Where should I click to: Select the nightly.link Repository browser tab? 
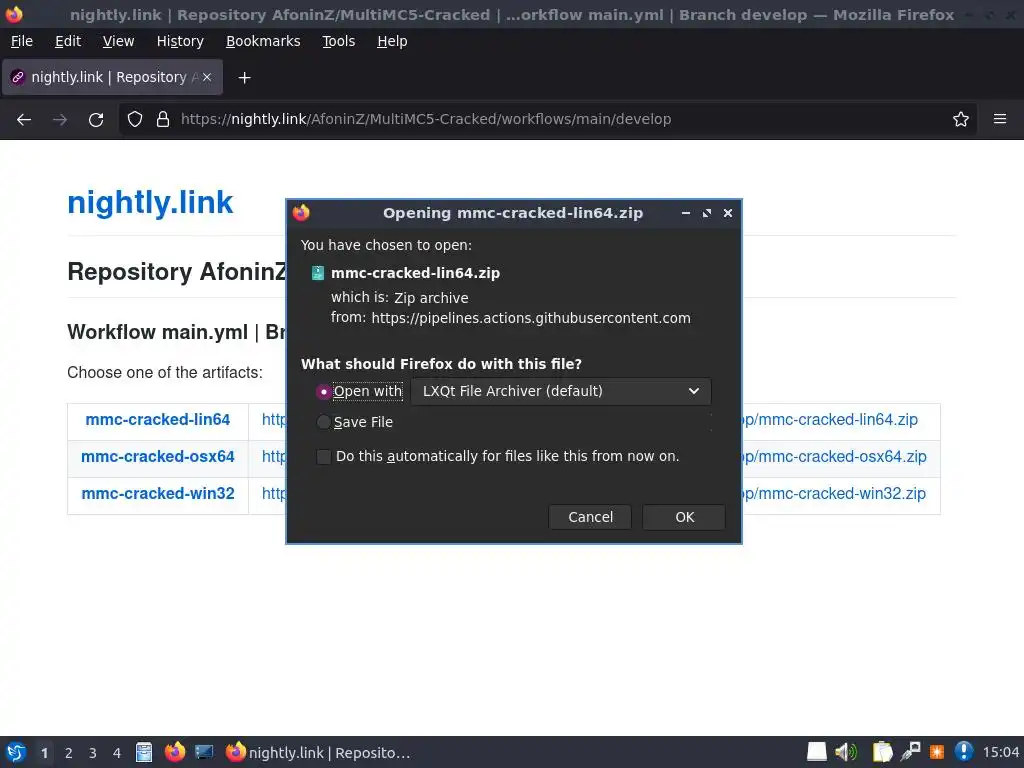tap(112, 77)
